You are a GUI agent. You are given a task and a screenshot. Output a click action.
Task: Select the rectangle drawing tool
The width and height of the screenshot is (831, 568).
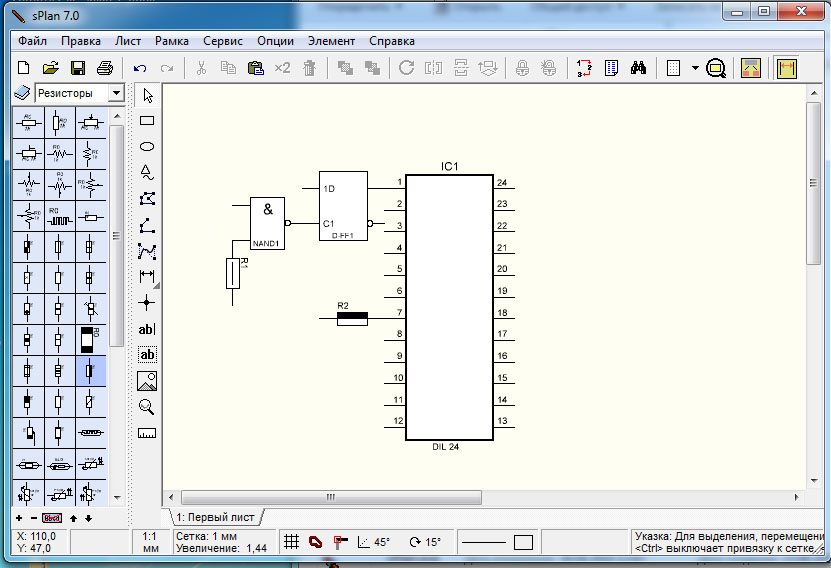click(x=147, y=121)
